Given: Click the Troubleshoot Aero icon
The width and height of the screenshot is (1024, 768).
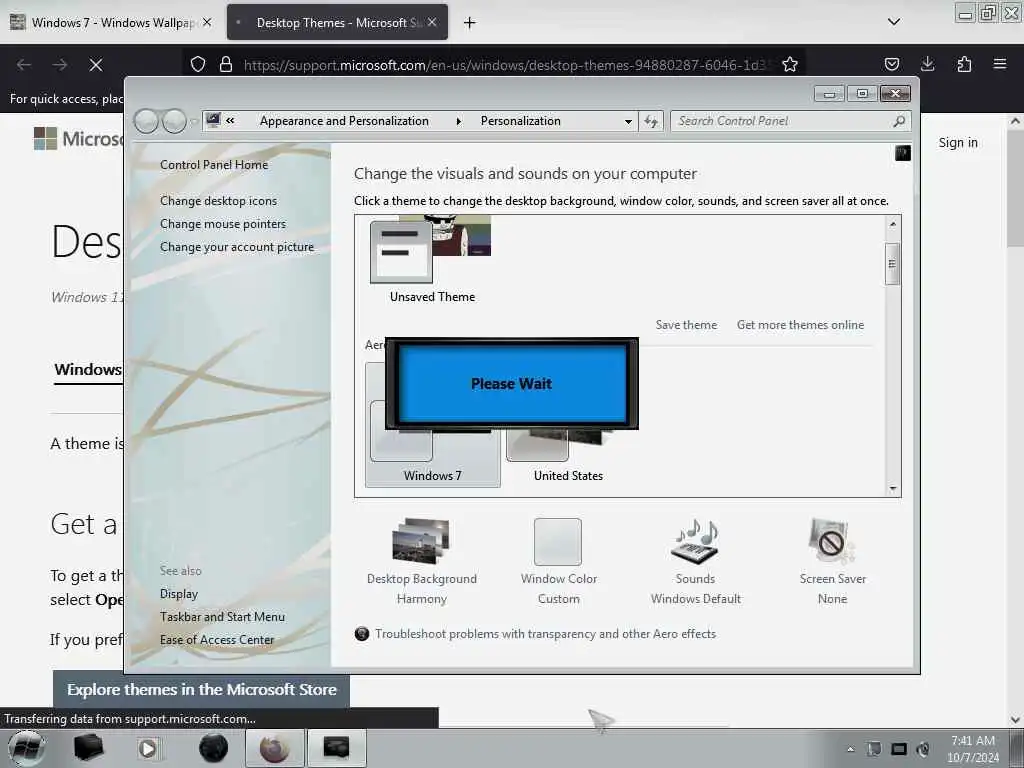Looking at the screenshot, I should click(362, 633).
